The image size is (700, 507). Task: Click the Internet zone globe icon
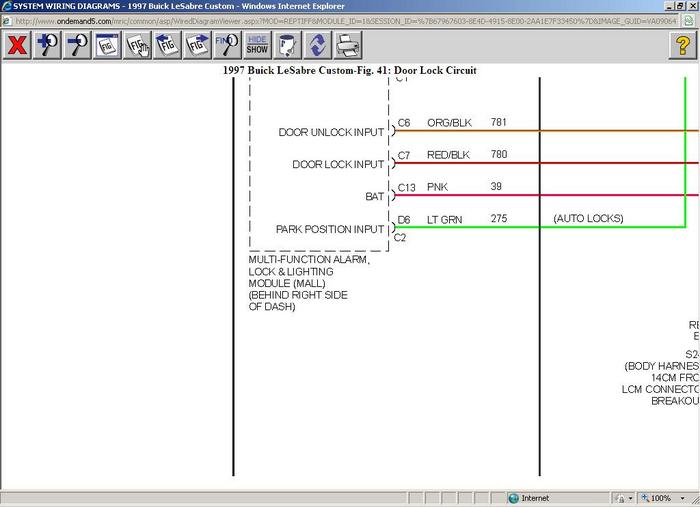click(513, 498)
